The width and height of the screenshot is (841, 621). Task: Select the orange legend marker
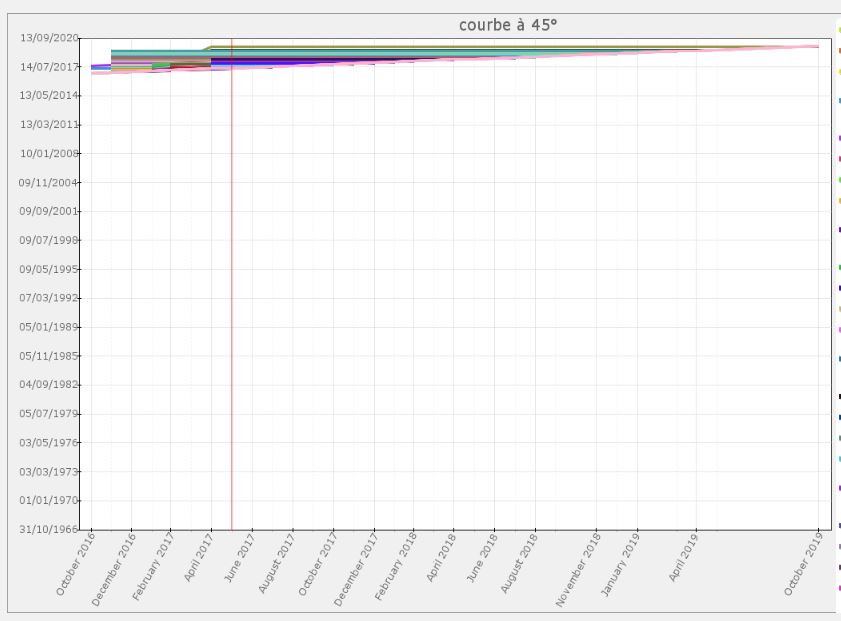click(839, 50)
